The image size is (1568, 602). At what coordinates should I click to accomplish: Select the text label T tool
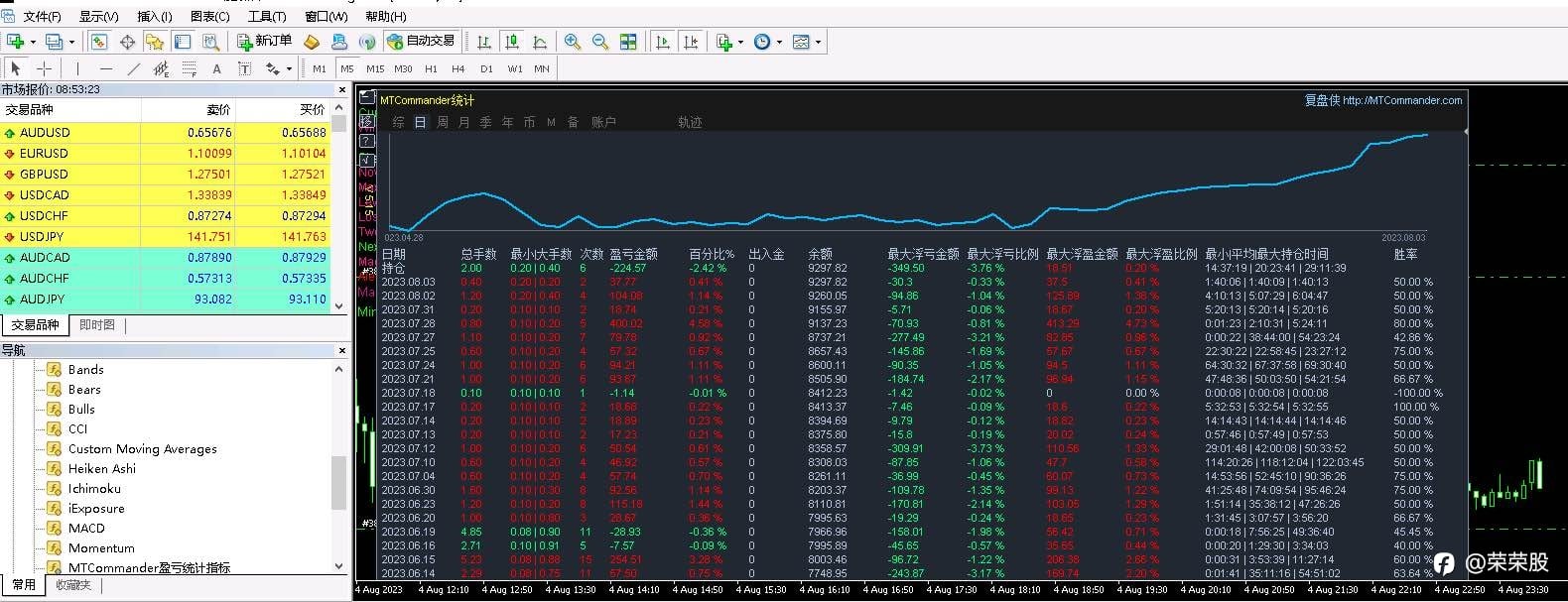pyautogui.click(x=244, y=68)
